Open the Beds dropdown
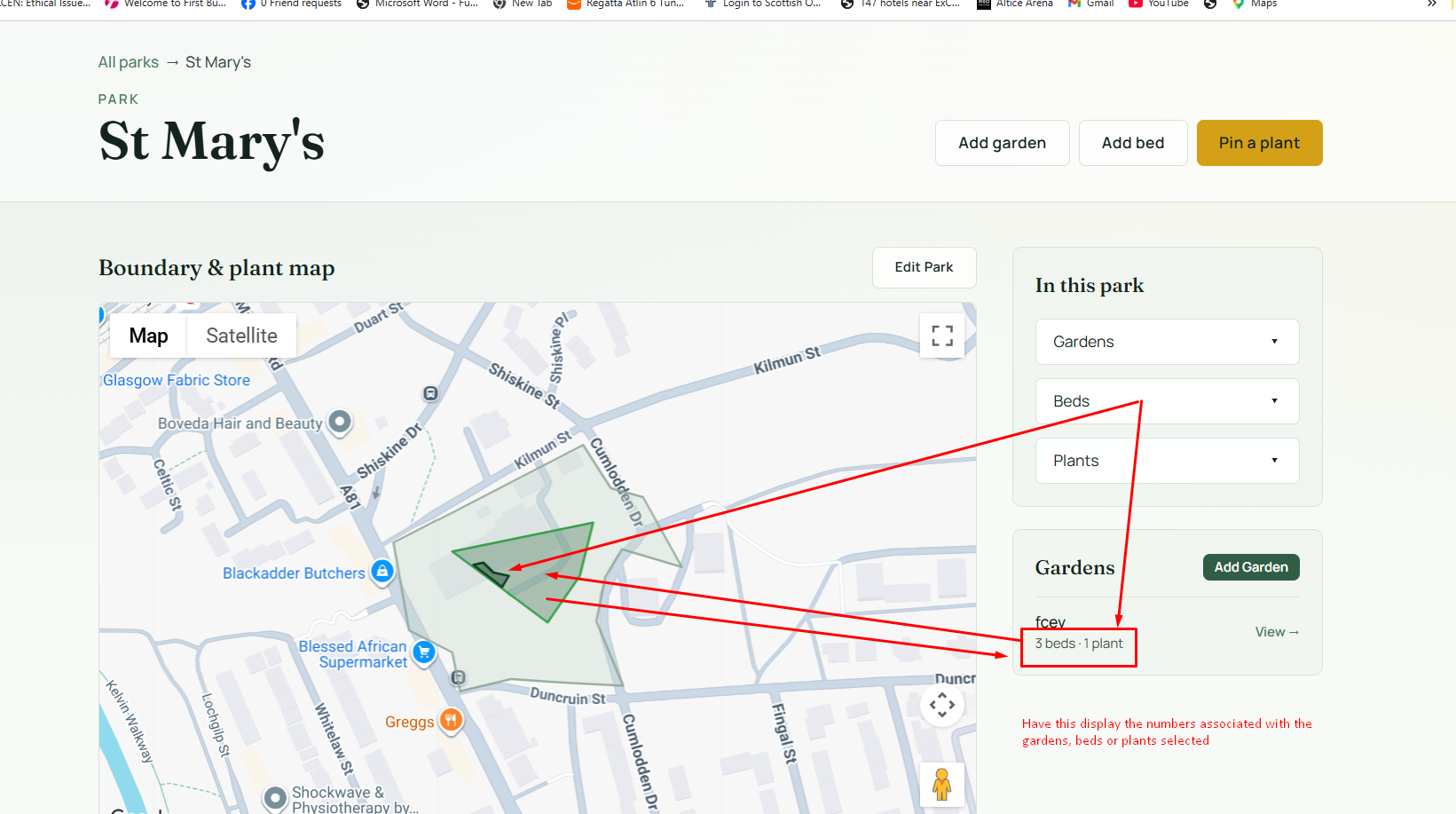This screenshot has width=1456, height=814. (1167, 401)
